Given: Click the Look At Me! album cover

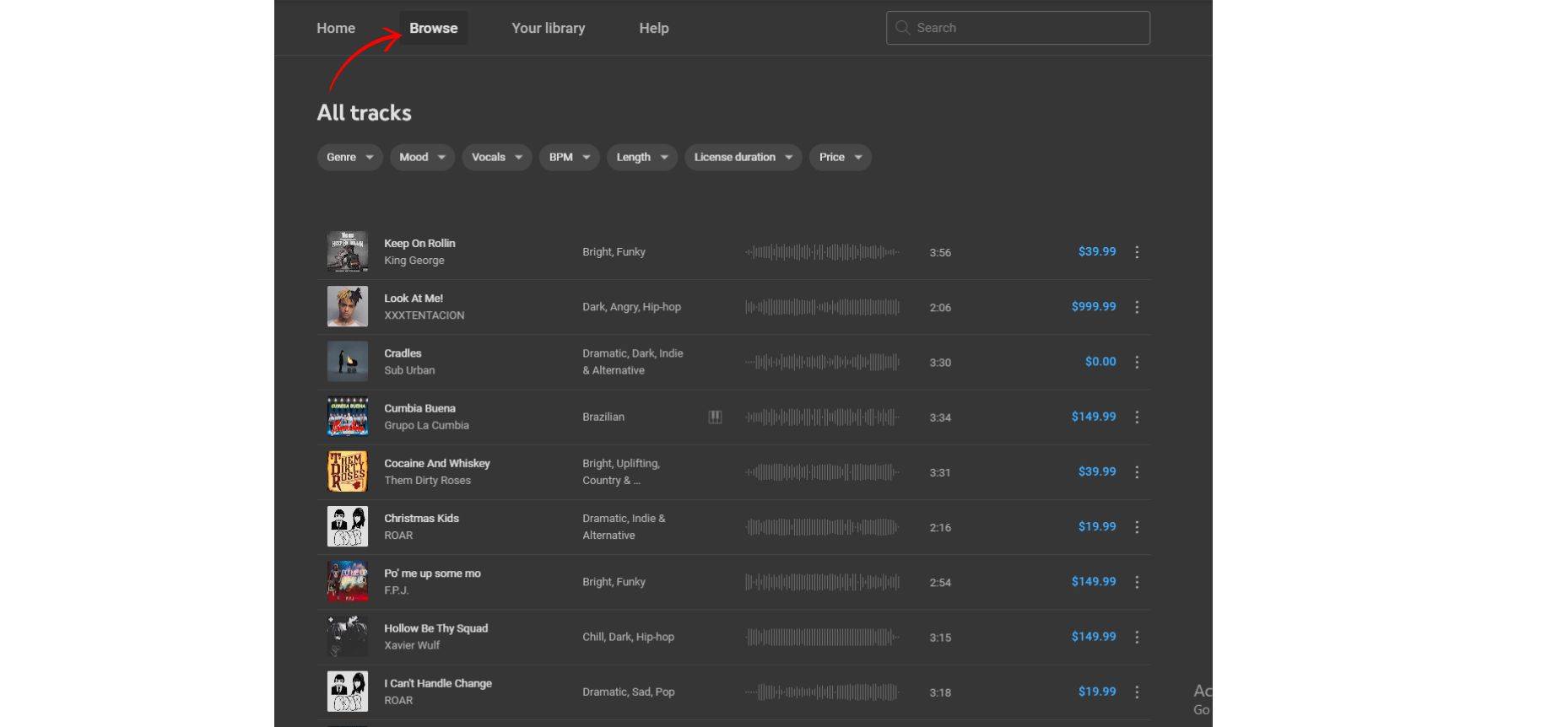Looking at the screenshot, I should [x=348, y=306].
